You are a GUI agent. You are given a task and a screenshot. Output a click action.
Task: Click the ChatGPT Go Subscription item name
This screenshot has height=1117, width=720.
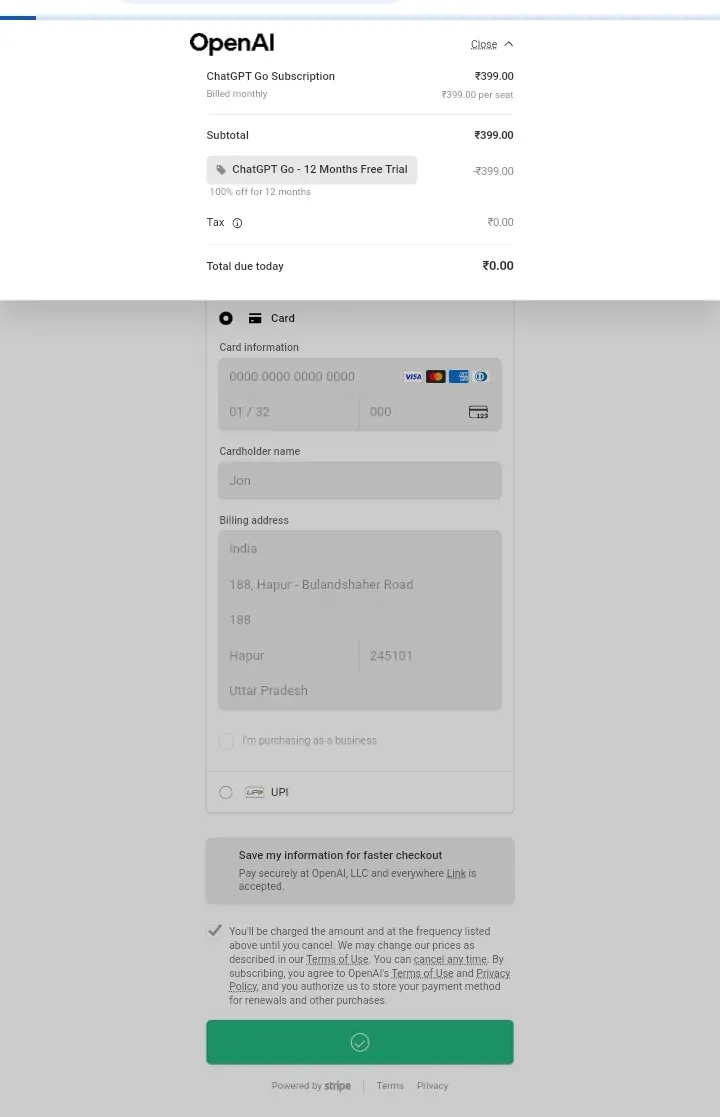click(271, 76)
